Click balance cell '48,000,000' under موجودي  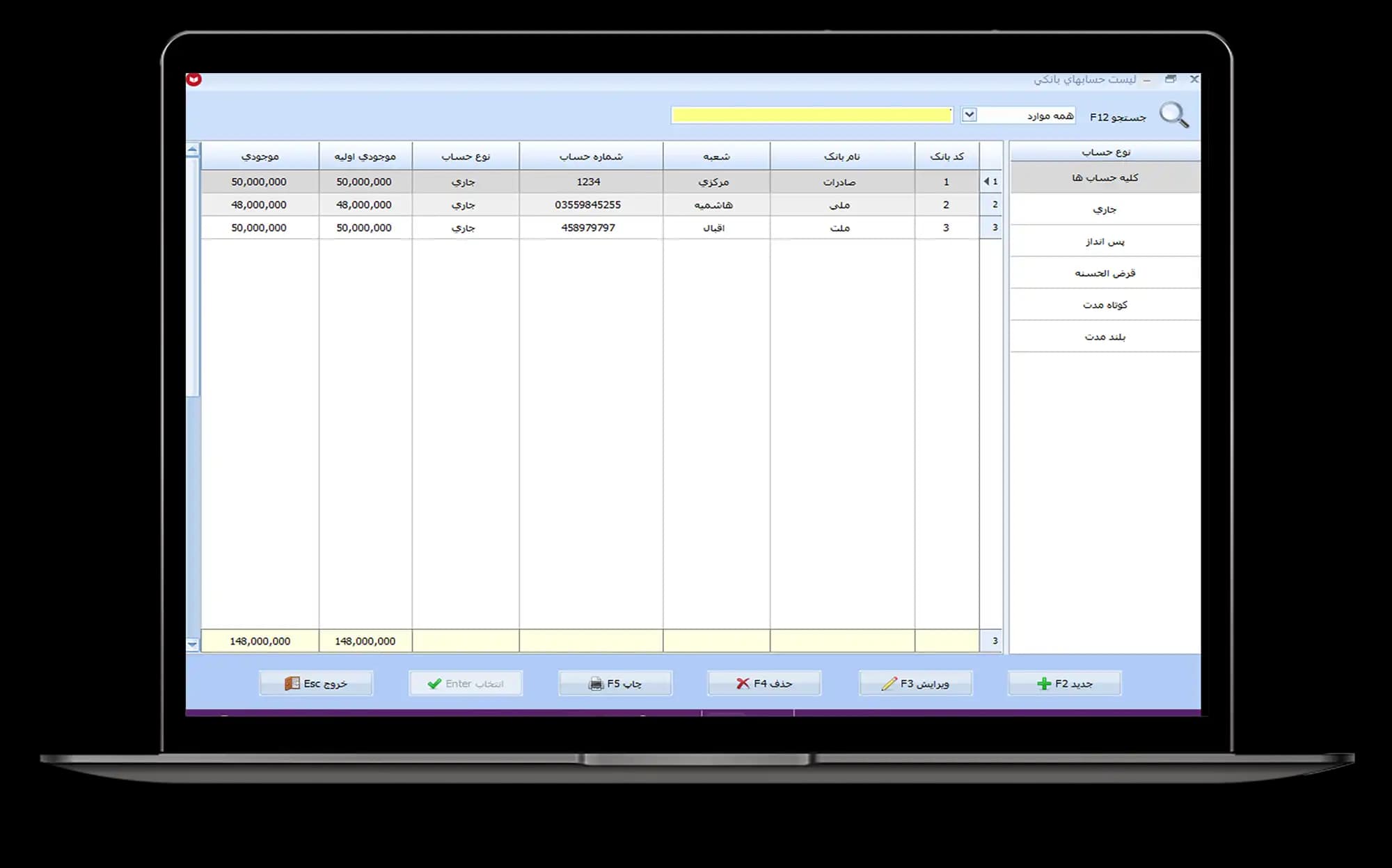pos(260,205)
